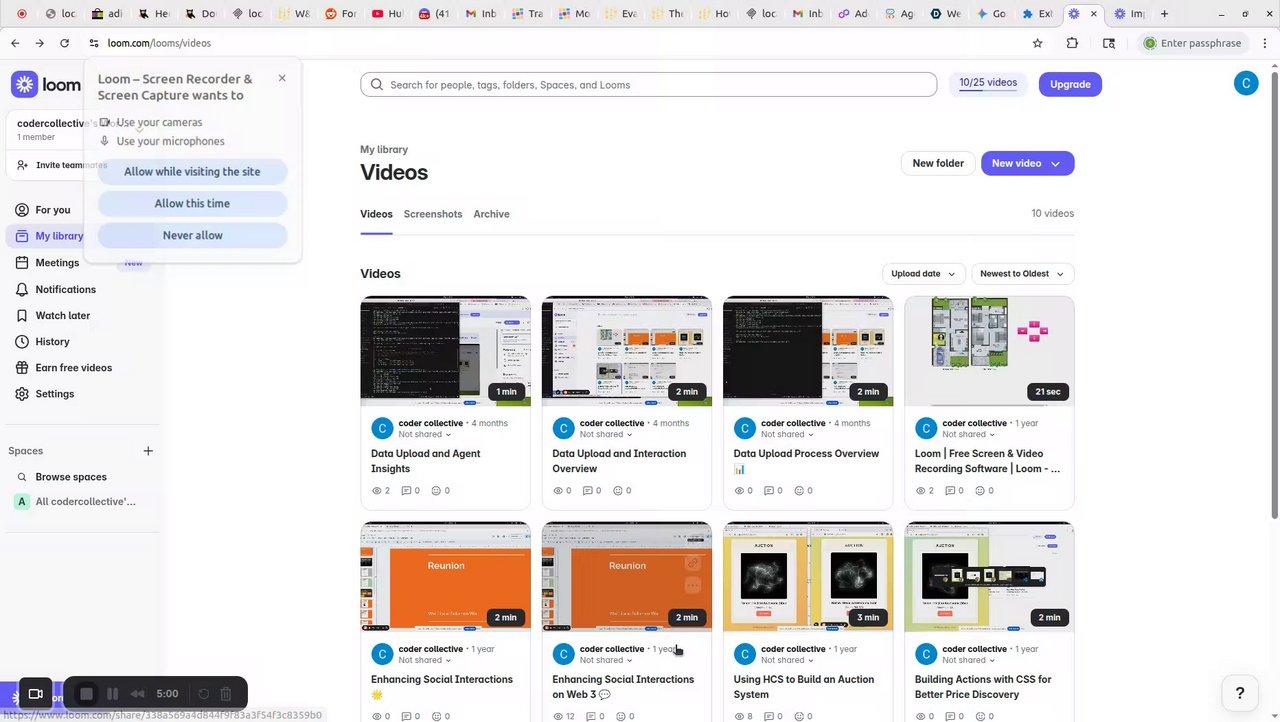Open the account avatar in top right
The height and width of the screenshot is (722, 1280).
[1245, 84]
